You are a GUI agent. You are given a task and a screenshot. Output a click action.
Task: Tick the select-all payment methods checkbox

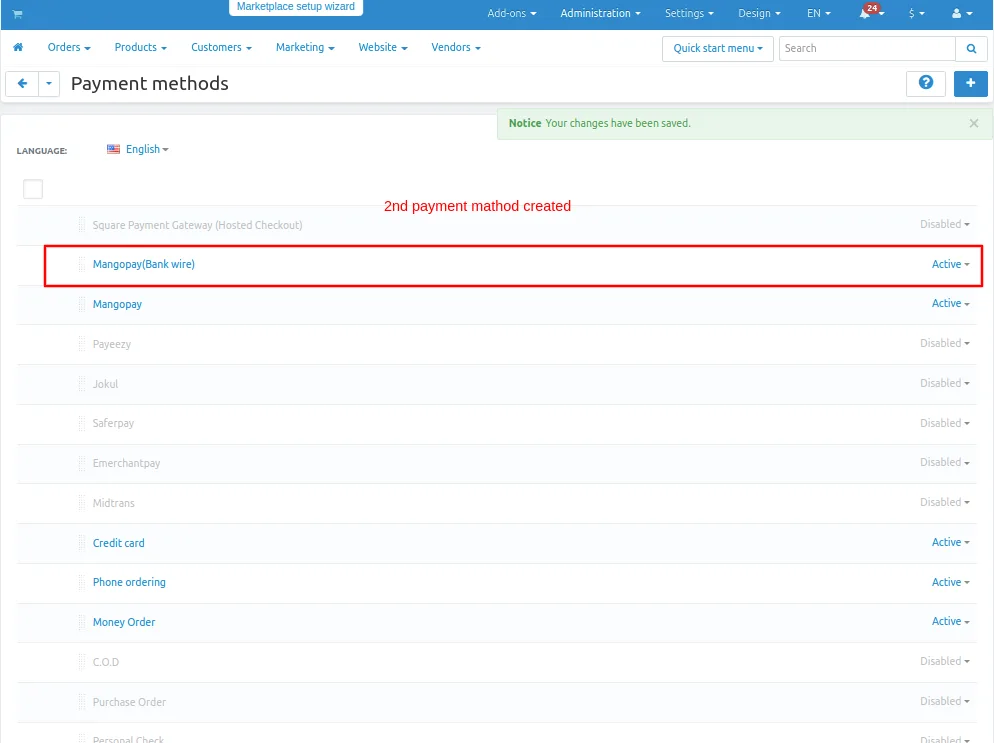pyautogui.click(x=33, y=189)
